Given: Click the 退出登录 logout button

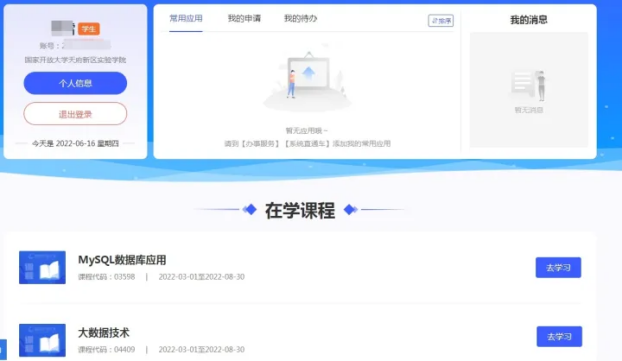Looking at the screenshot, I should (75, 114).
